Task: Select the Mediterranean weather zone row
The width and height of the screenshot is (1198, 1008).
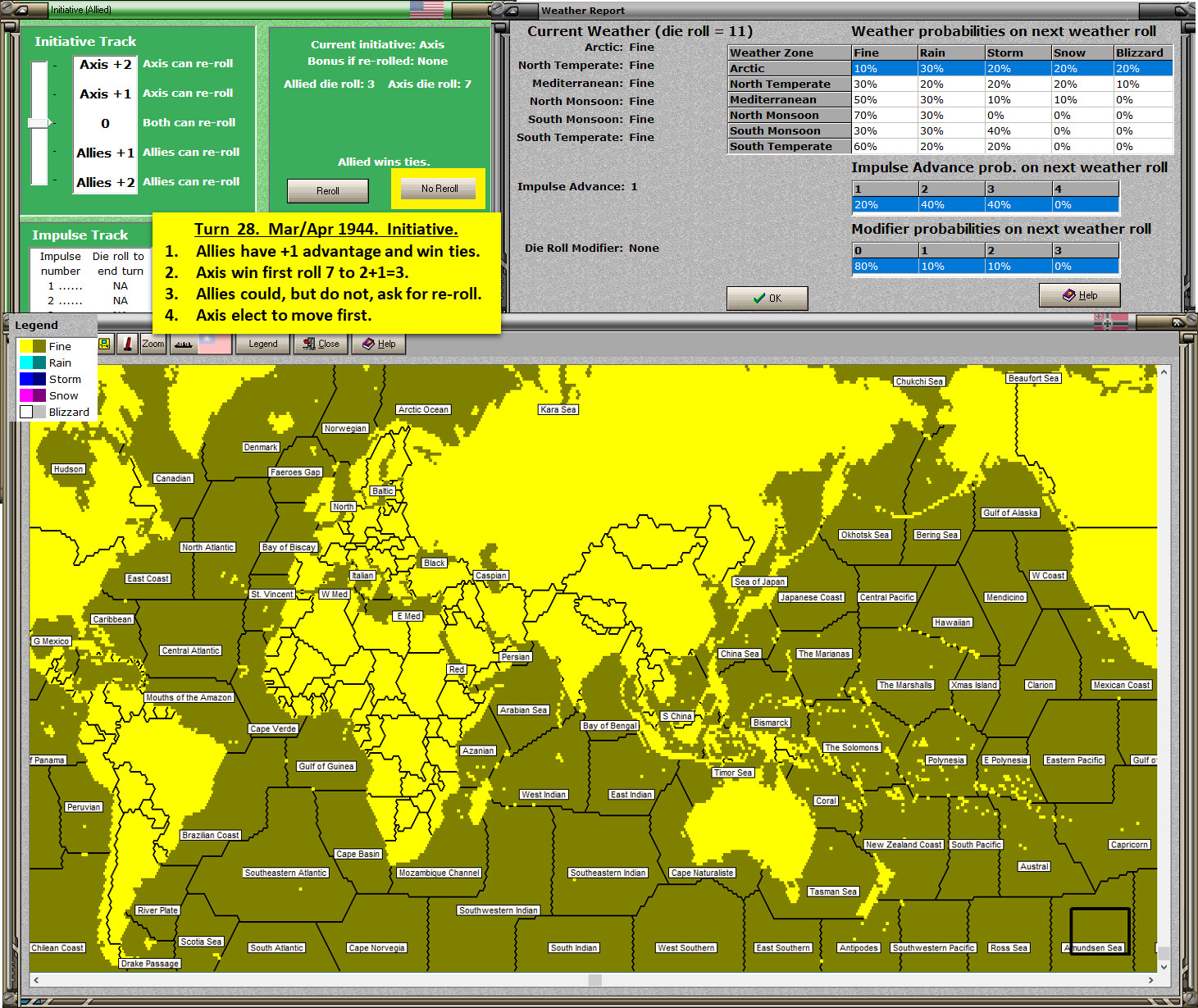Action: pyautogui.click(x=950, y=100)
